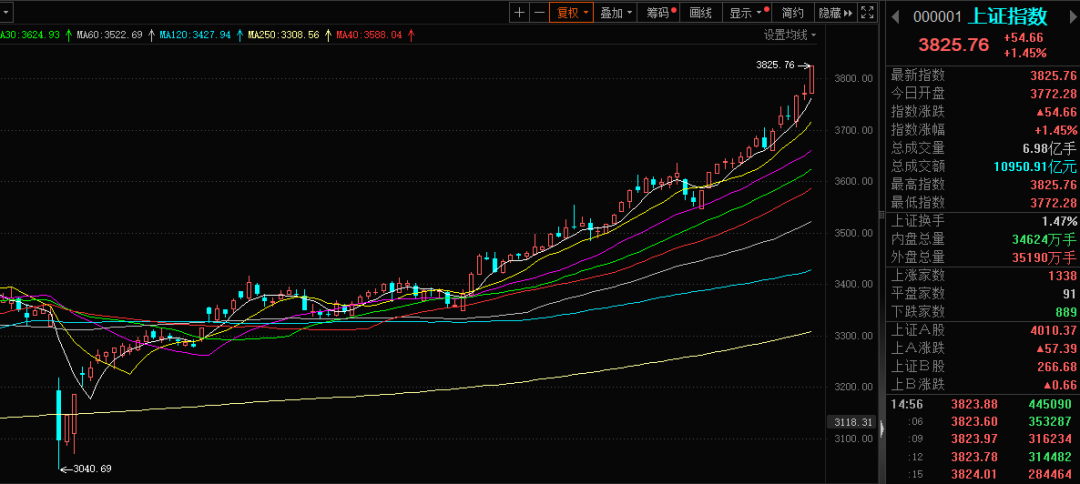The height and width of the screenshot is (484, 1080).
Task: Click the +54.66 change value in header
Action: [1023, 38]
